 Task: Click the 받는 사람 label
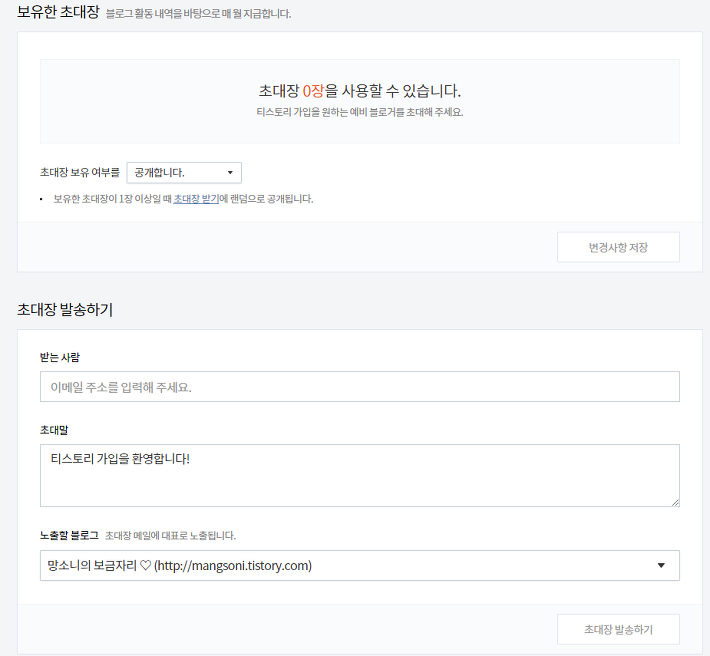pyautogui.click(x=60, y=357)
